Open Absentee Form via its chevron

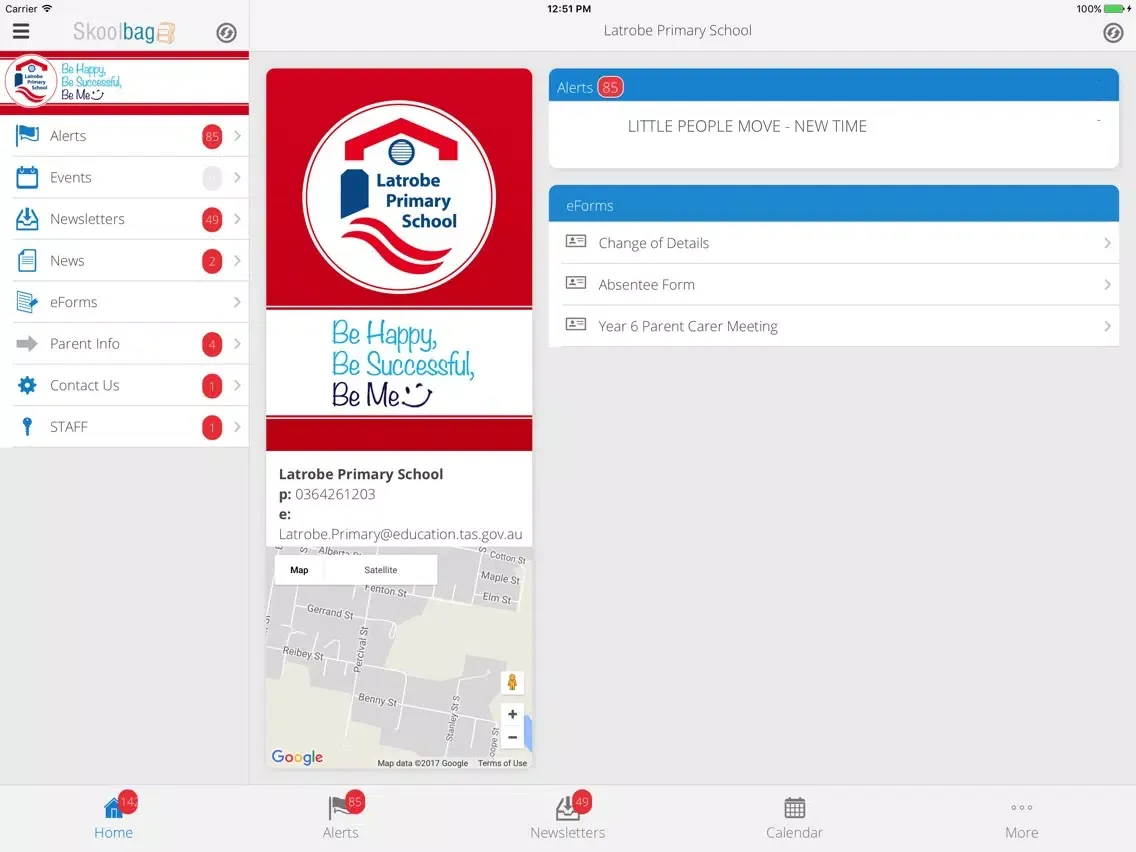(x=1107, y=285)
